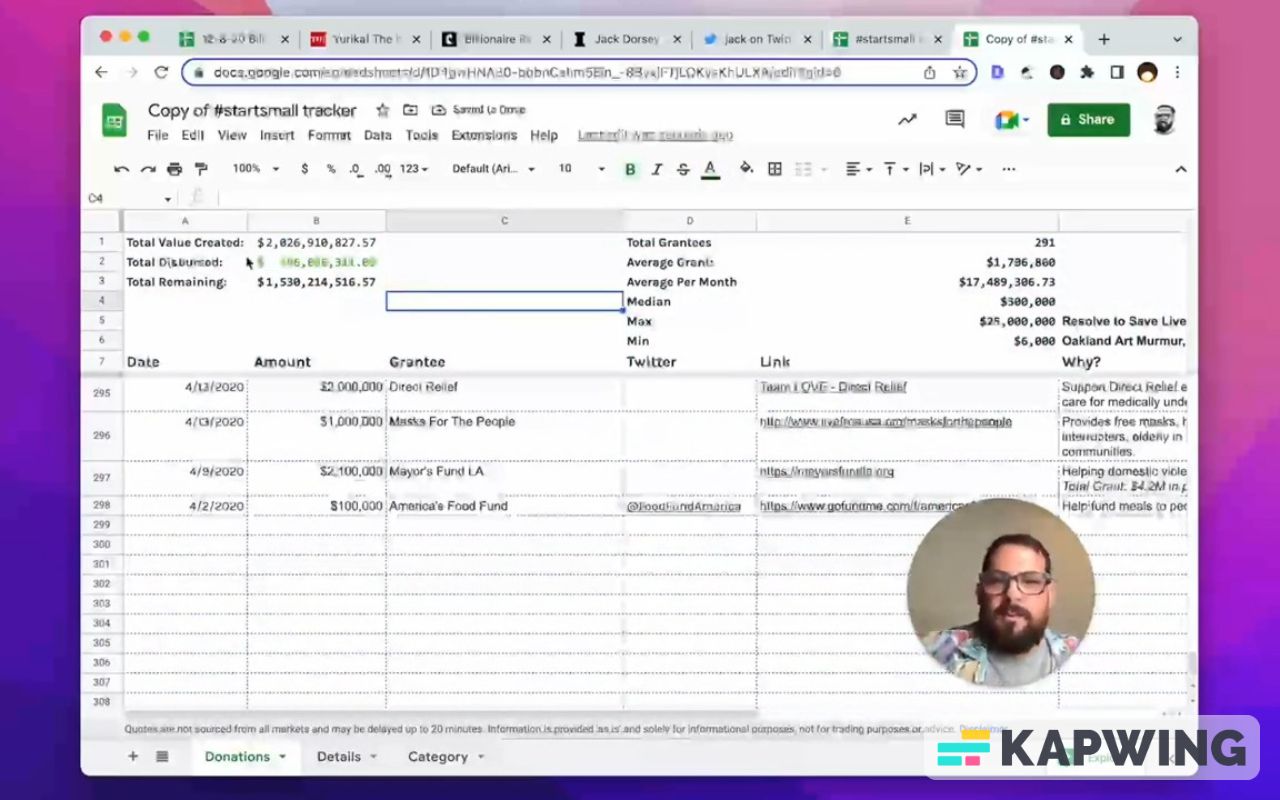
Task: Select the Donations sheet tab
Action: click(245, 757)
